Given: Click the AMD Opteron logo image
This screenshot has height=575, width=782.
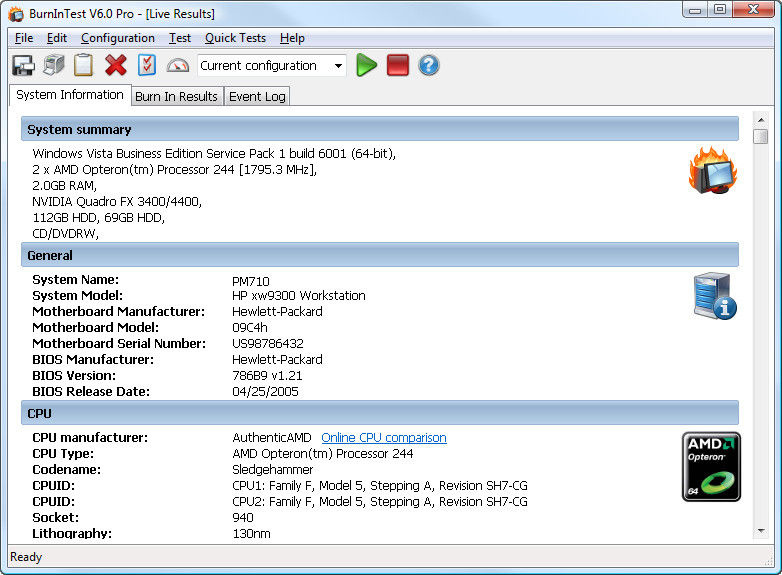Looking at the screenshot, I should (x=711, y=466).
